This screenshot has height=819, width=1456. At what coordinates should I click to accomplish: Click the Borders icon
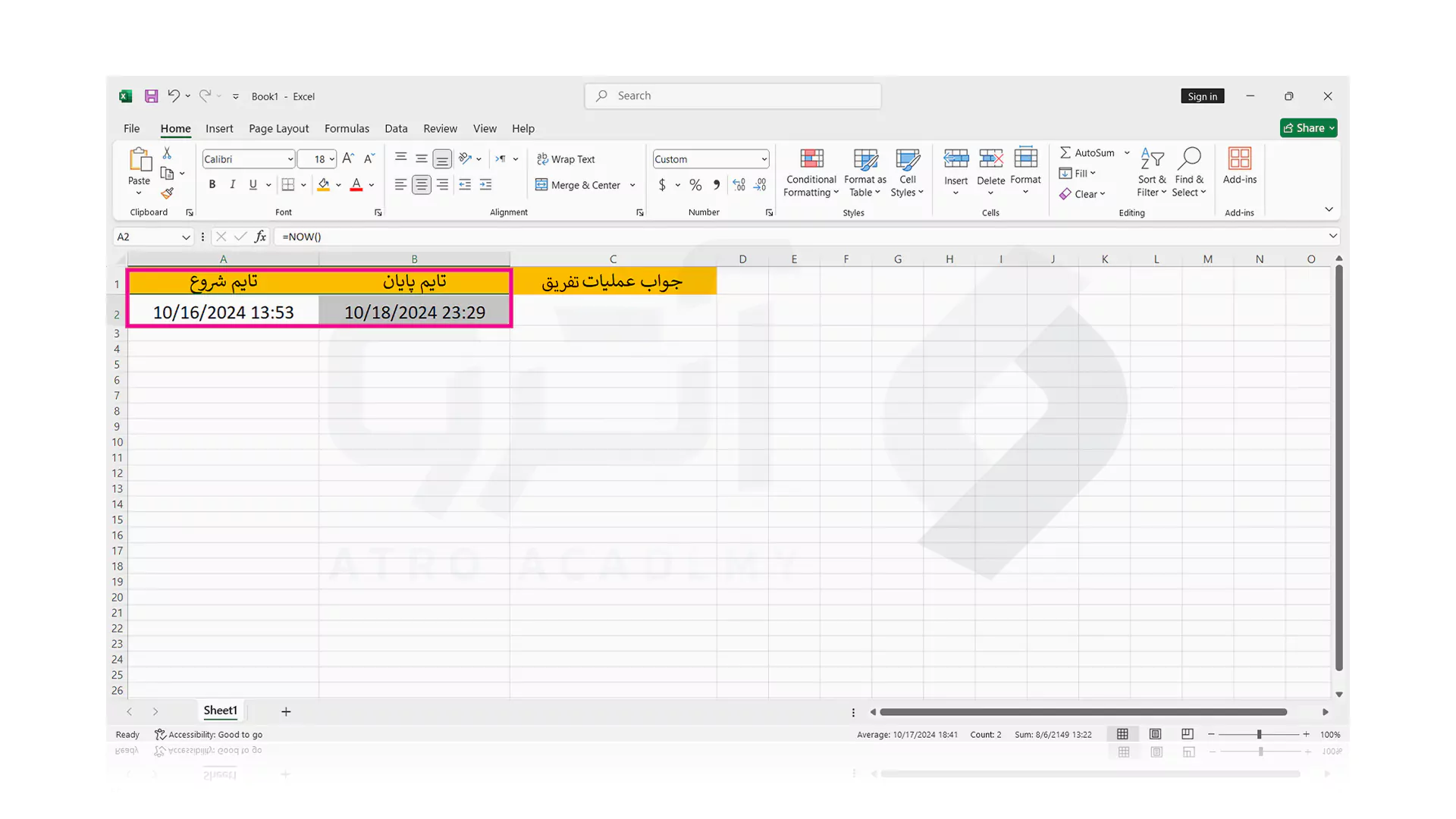(x=288, y=184)
